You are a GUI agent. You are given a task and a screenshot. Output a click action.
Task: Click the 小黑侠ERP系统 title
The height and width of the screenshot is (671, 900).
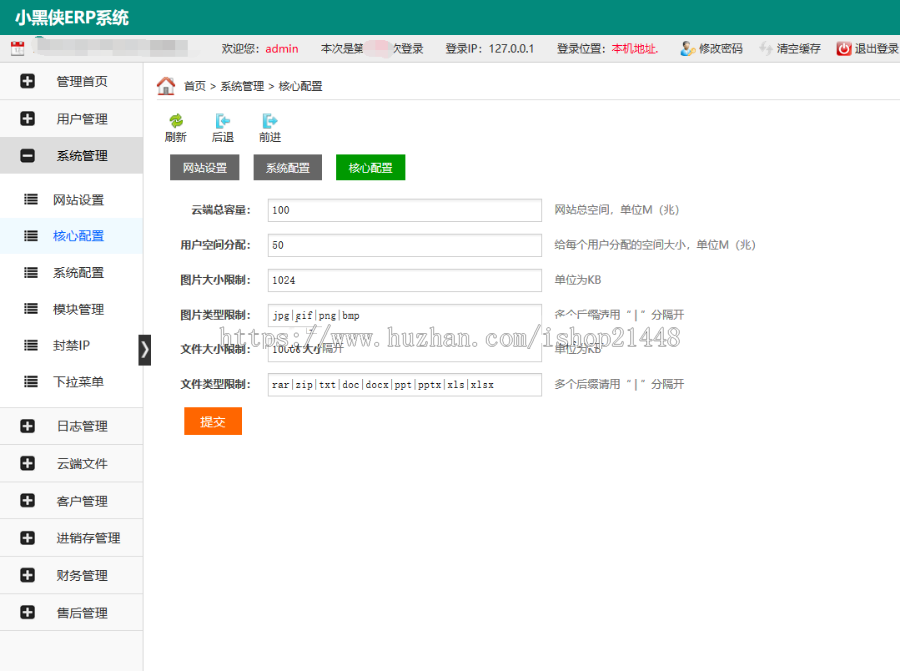72,18
